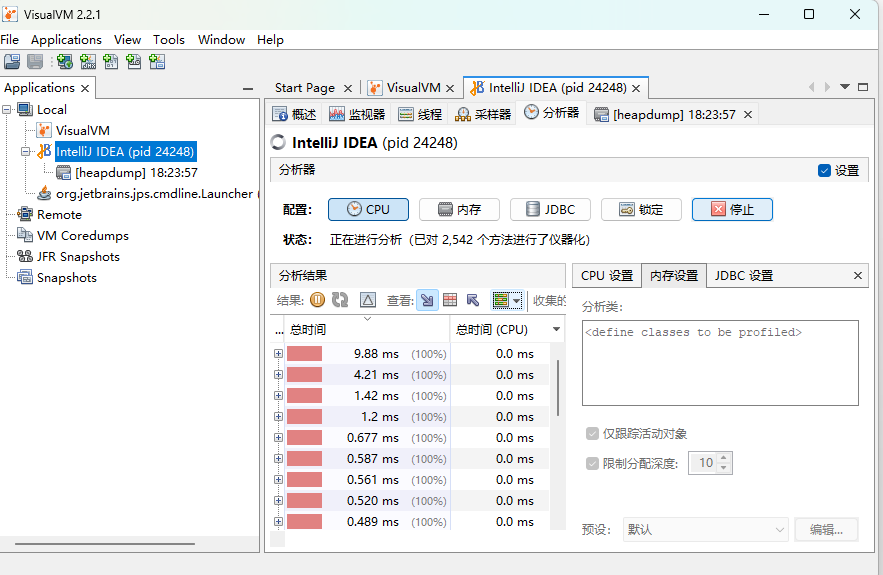Expand the 1.42 ms results row

[278, 395]
